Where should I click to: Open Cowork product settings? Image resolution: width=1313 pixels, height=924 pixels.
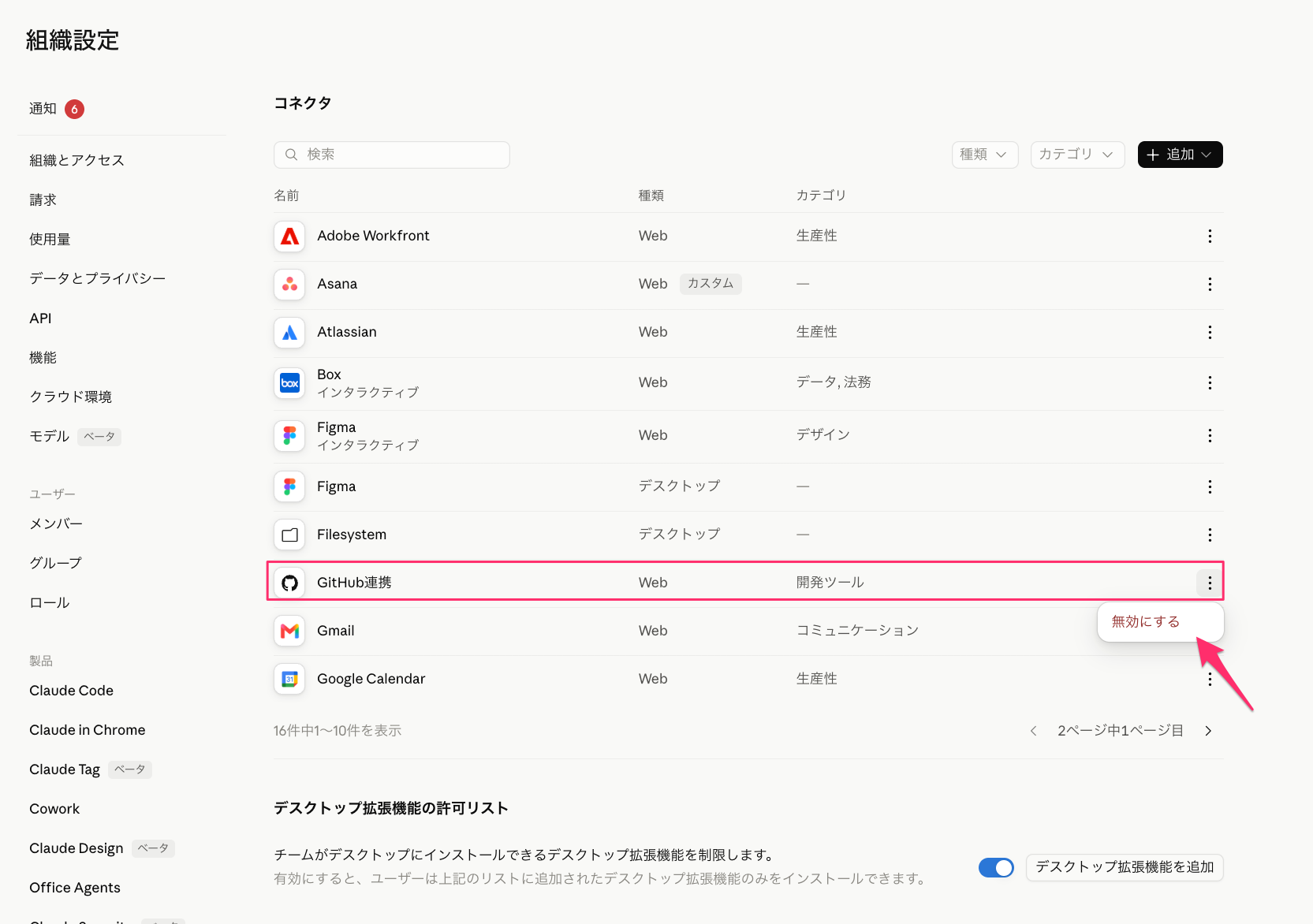pos(54,809)
